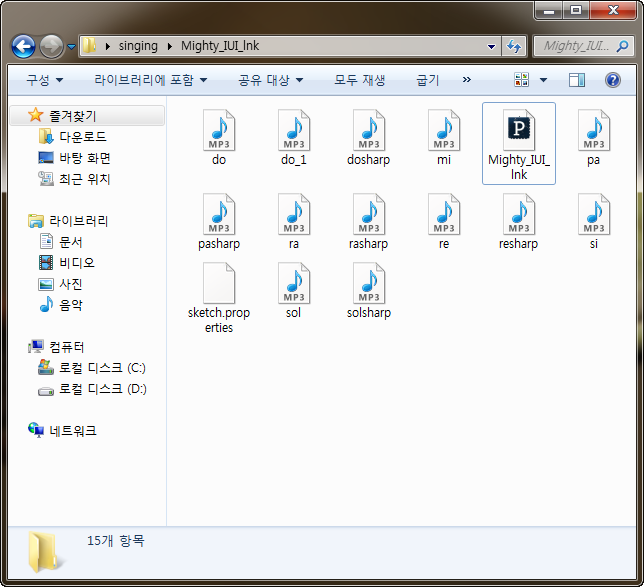
Task: Click 모두 재생 button
Action: [359, 80]
